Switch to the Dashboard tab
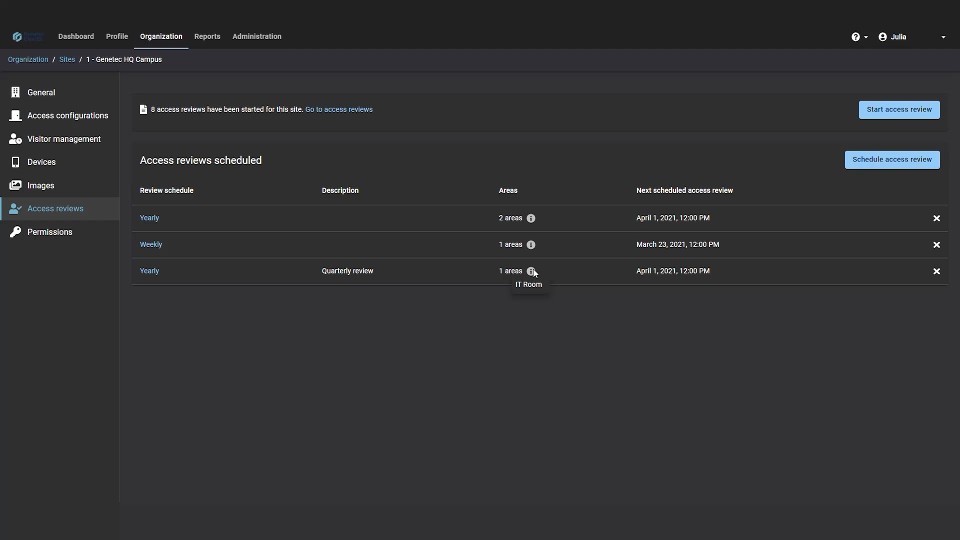 [76, 37]
